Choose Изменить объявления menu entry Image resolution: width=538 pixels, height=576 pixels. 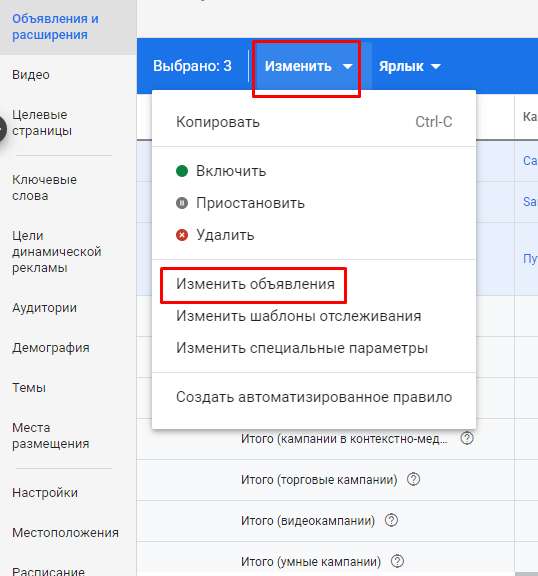[x=255, y=284]
